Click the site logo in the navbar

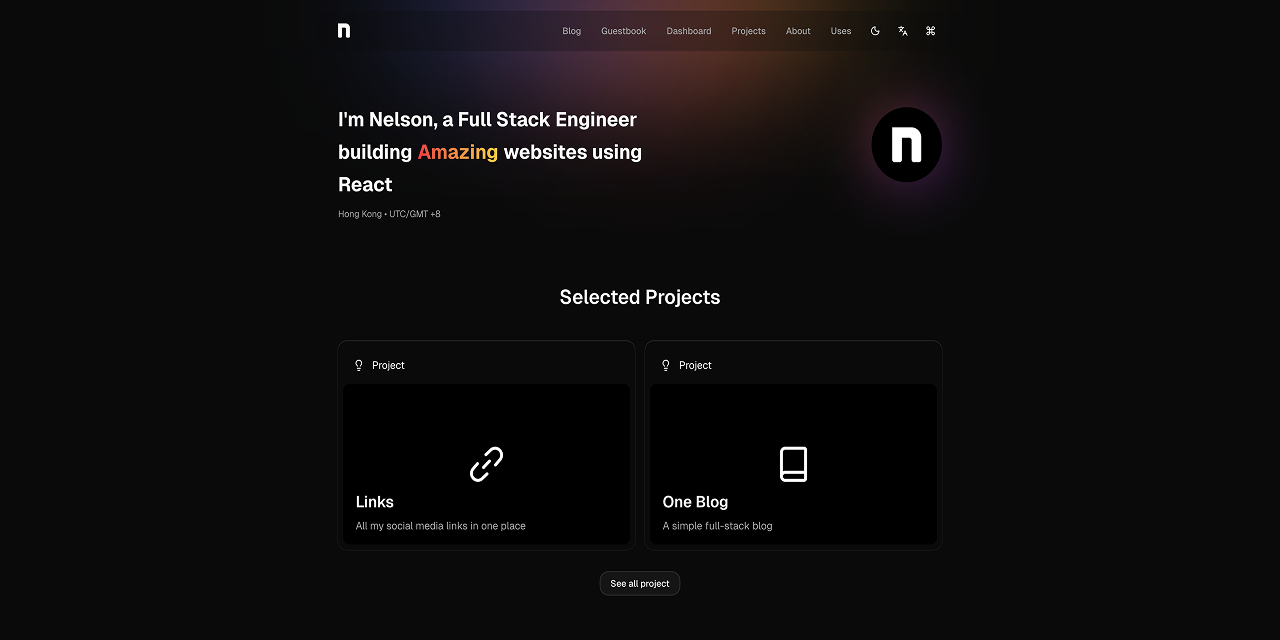tap(344, 31)
